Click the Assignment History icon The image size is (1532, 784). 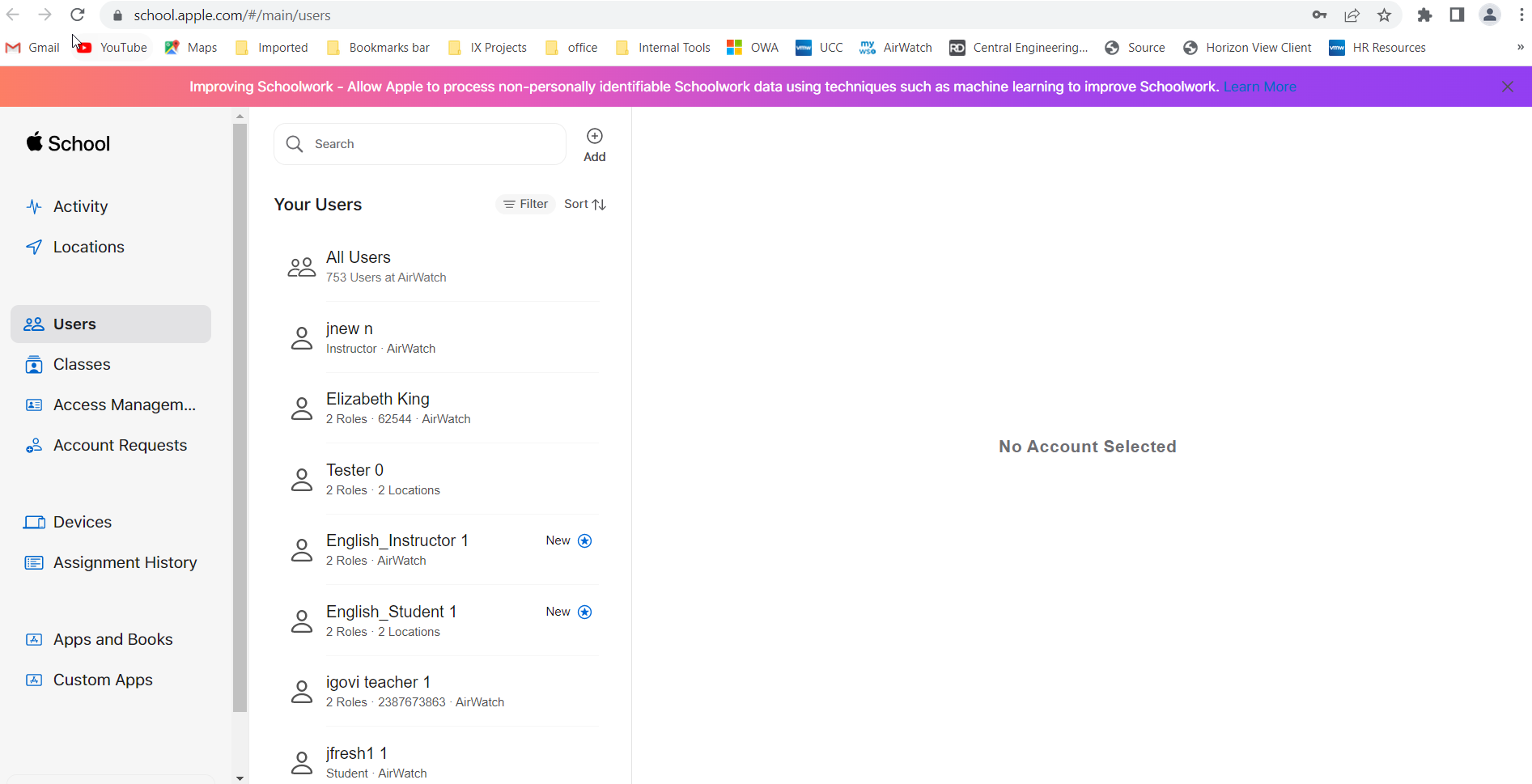point(34,563)
